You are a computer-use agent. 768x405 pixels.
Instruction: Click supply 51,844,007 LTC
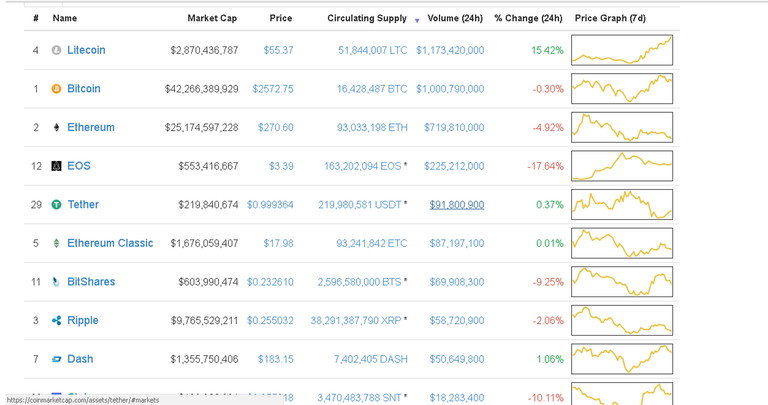373,50
